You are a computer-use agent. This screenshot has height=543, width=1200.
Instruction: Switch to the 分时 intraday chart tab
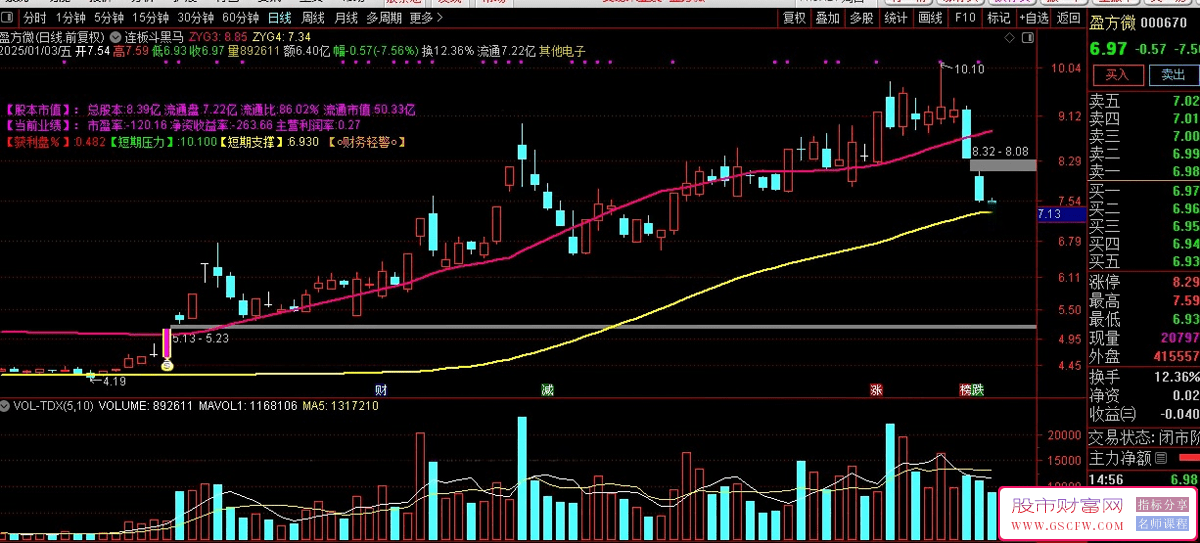34,18
